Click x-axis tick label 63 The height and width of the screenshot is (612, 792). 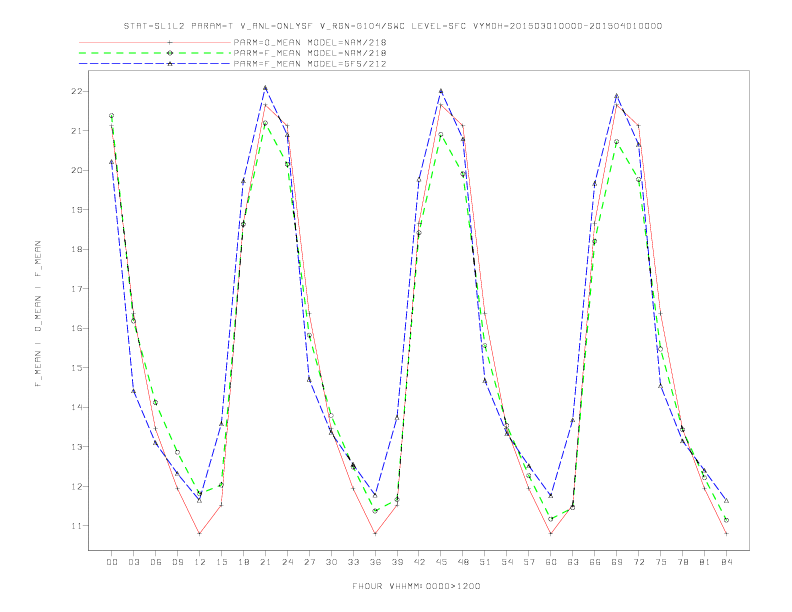tap(573, 562)
